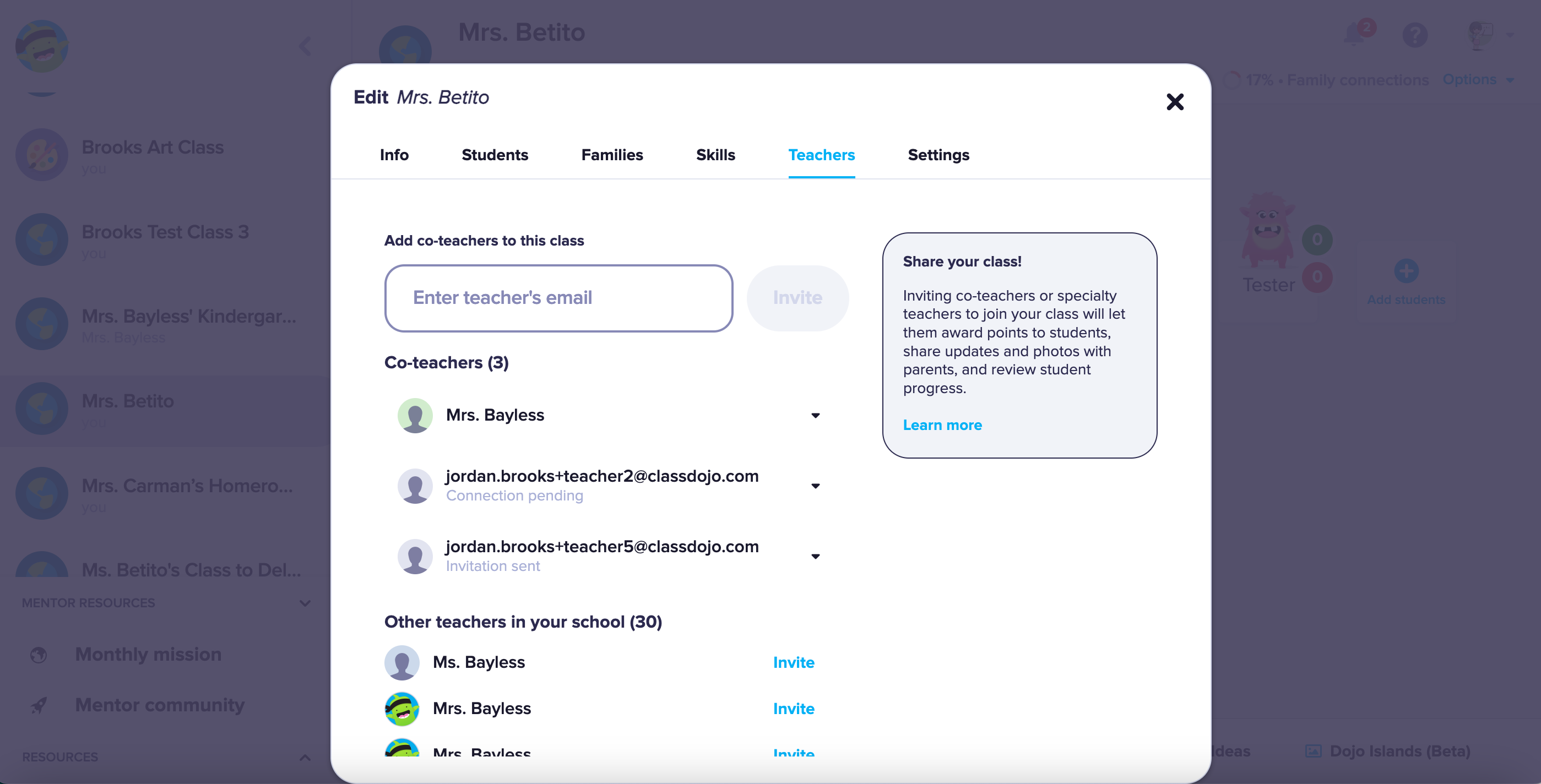
Task: Open the Tester student monster tile
Action: coord(1268,242)
